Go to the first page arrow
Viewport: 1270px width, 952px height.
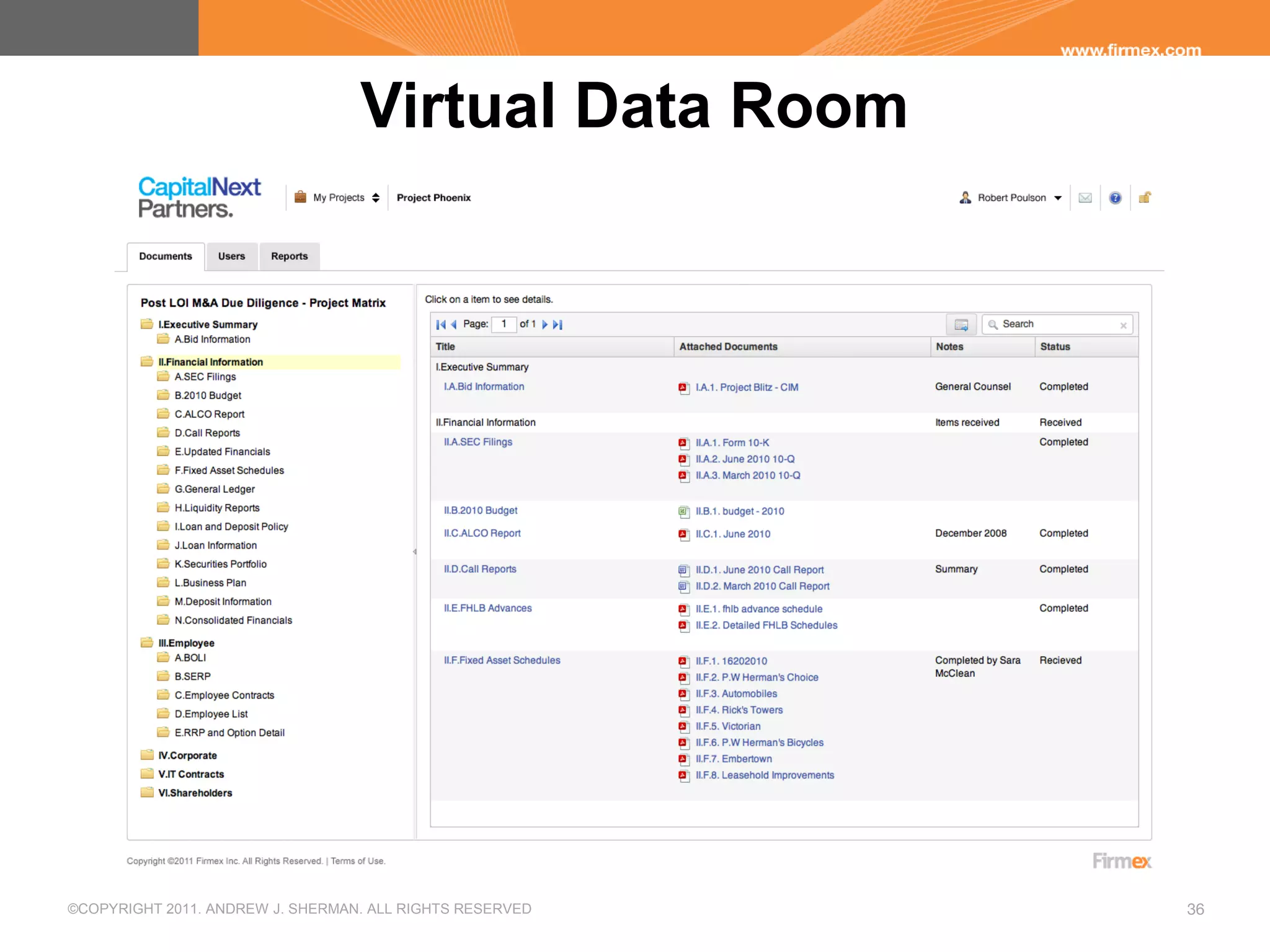(x=440, y=324)
